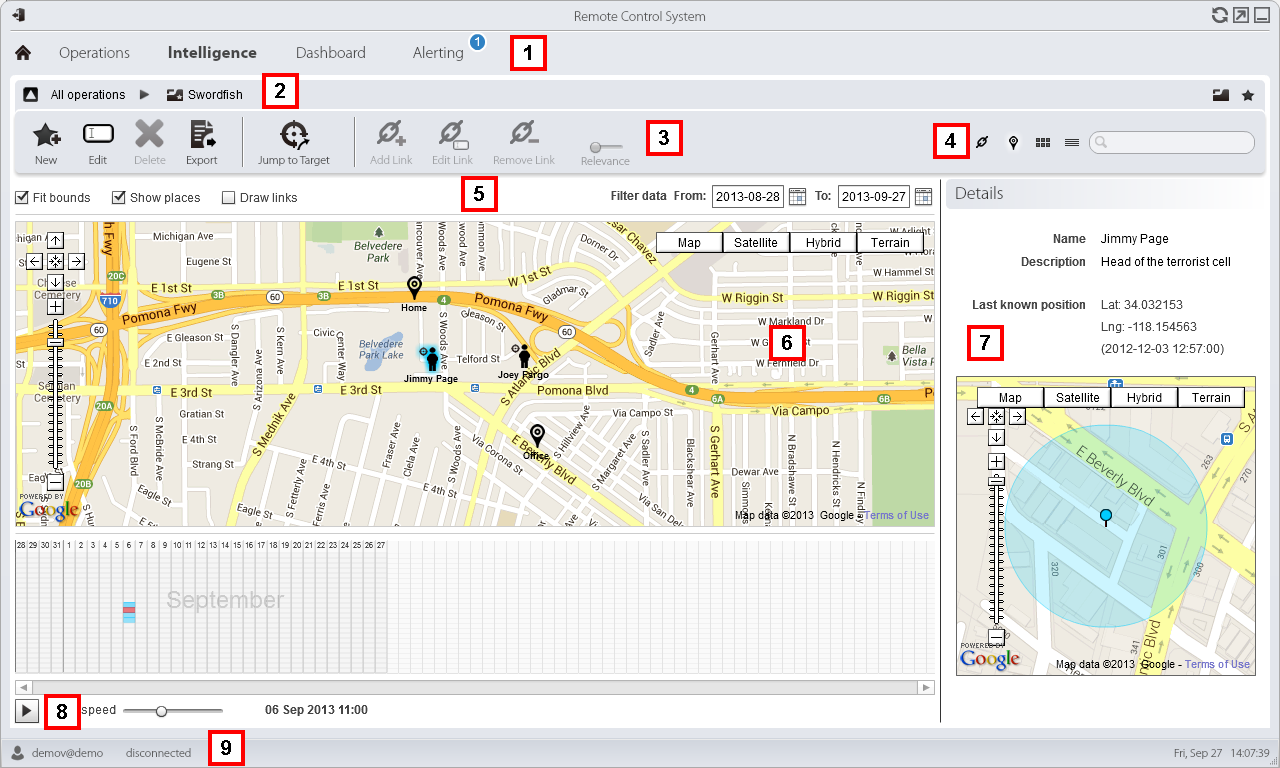Switch to the Dashboard tab
The image size is (1280, 768).
click(330, 52)
